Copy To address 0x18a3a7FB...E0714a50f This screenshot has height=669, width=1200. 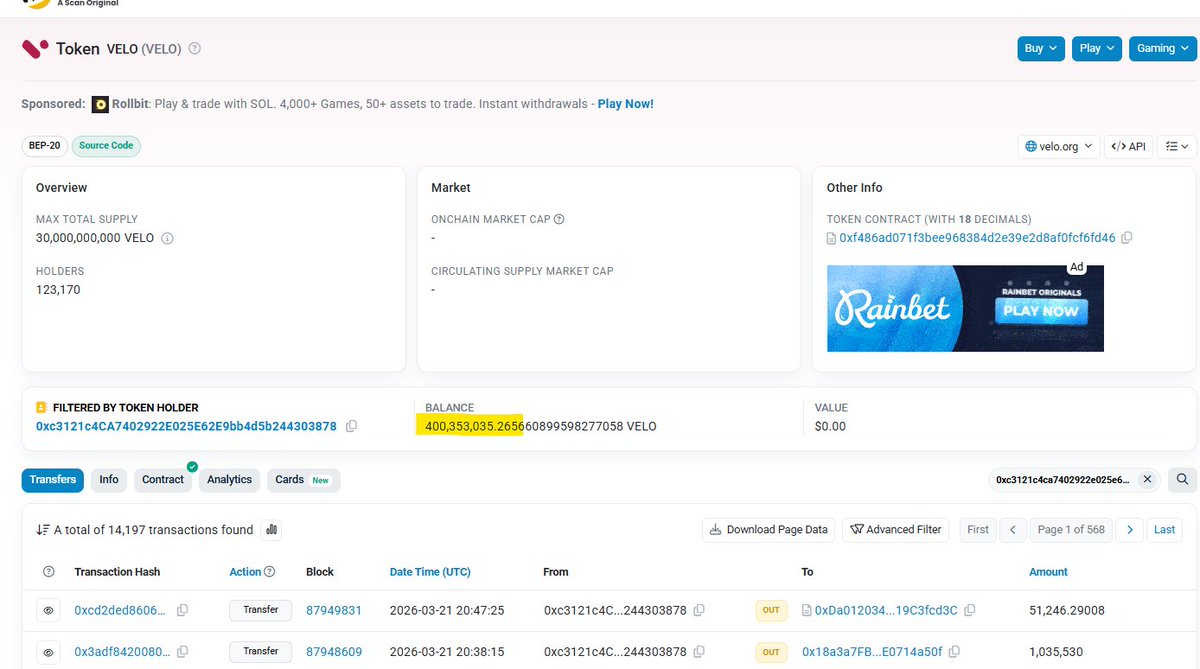coord(955,652)
